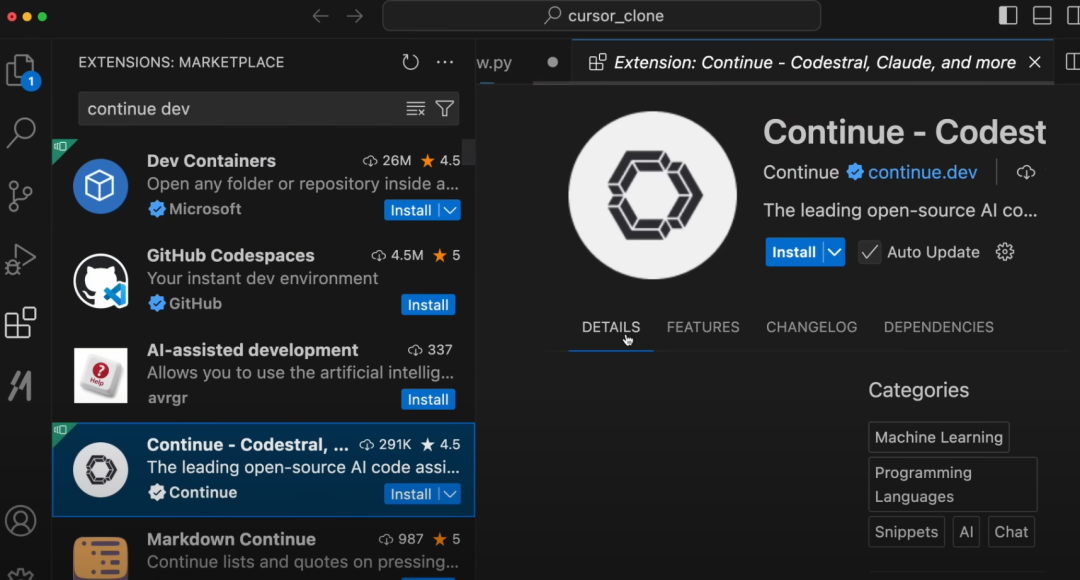Switch to the FEATURES tab
The width and height of the screenshot is (1080, 580).
click(703, 327)
